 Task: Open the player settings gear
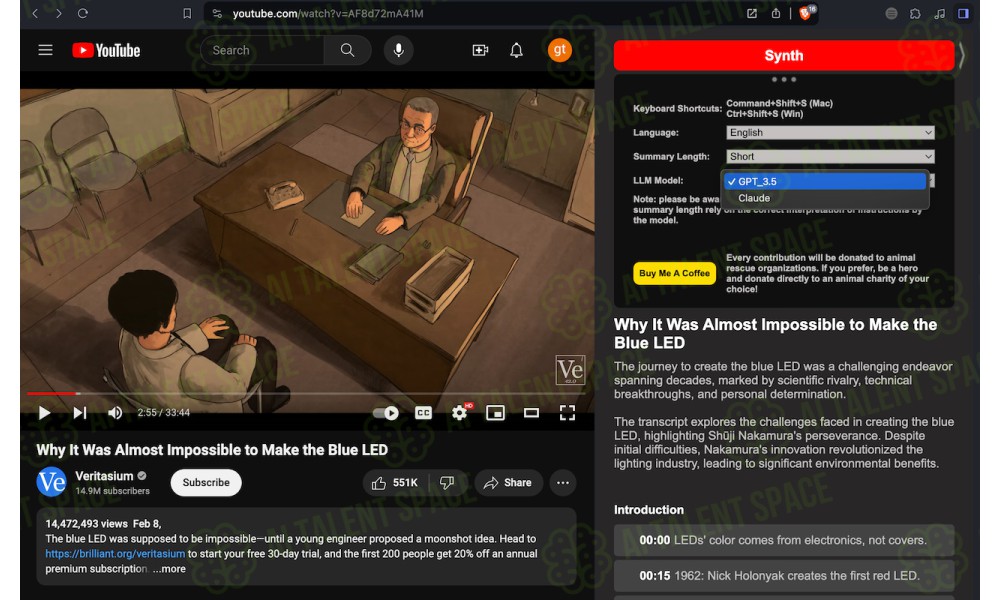click(459, 413)
